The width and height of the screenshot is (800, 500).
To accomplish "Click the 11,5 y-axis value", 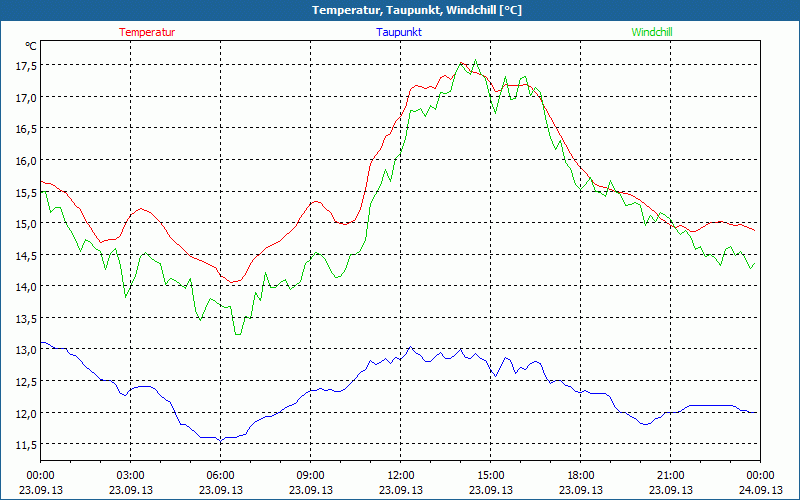I will (26, 445).
